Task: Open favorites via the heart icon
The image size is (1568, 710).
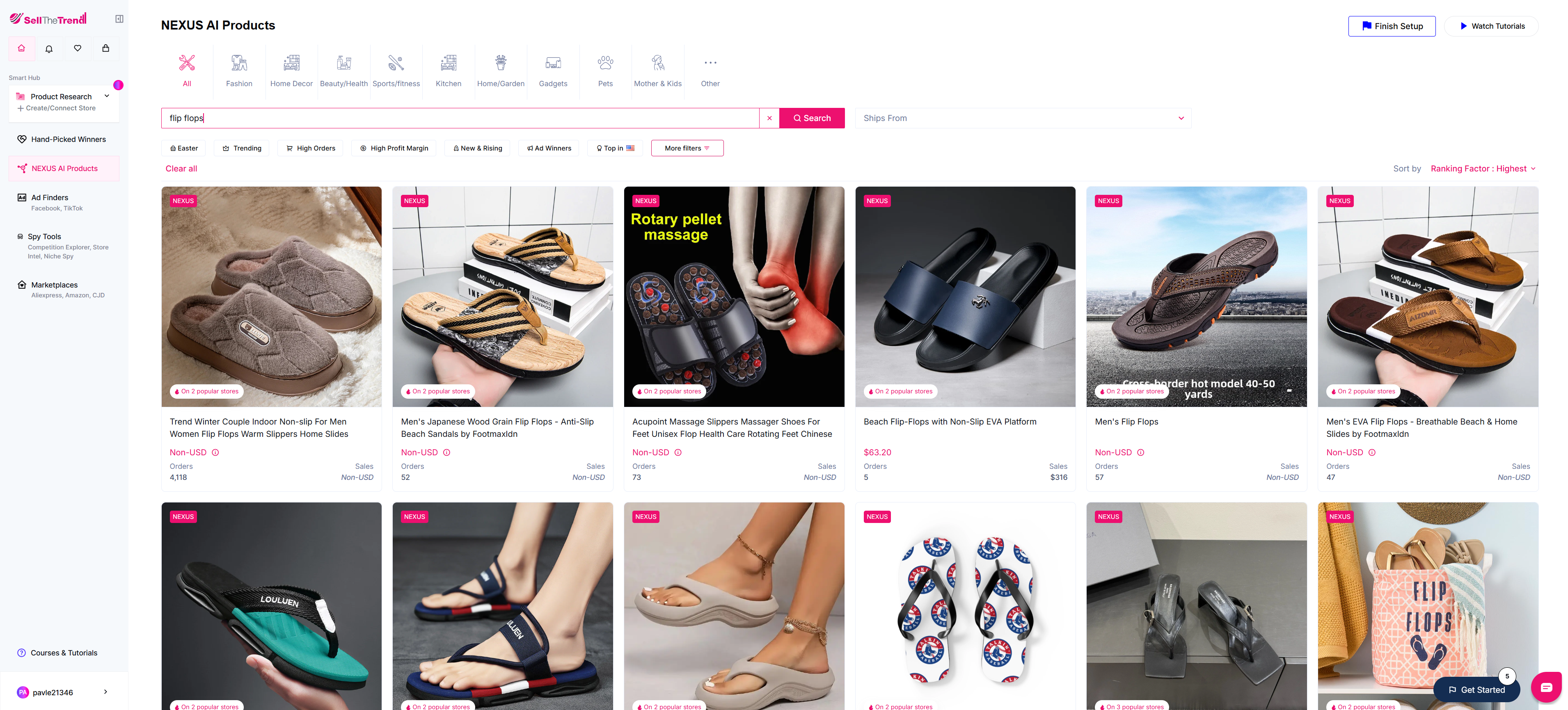Action: point(77,48)
